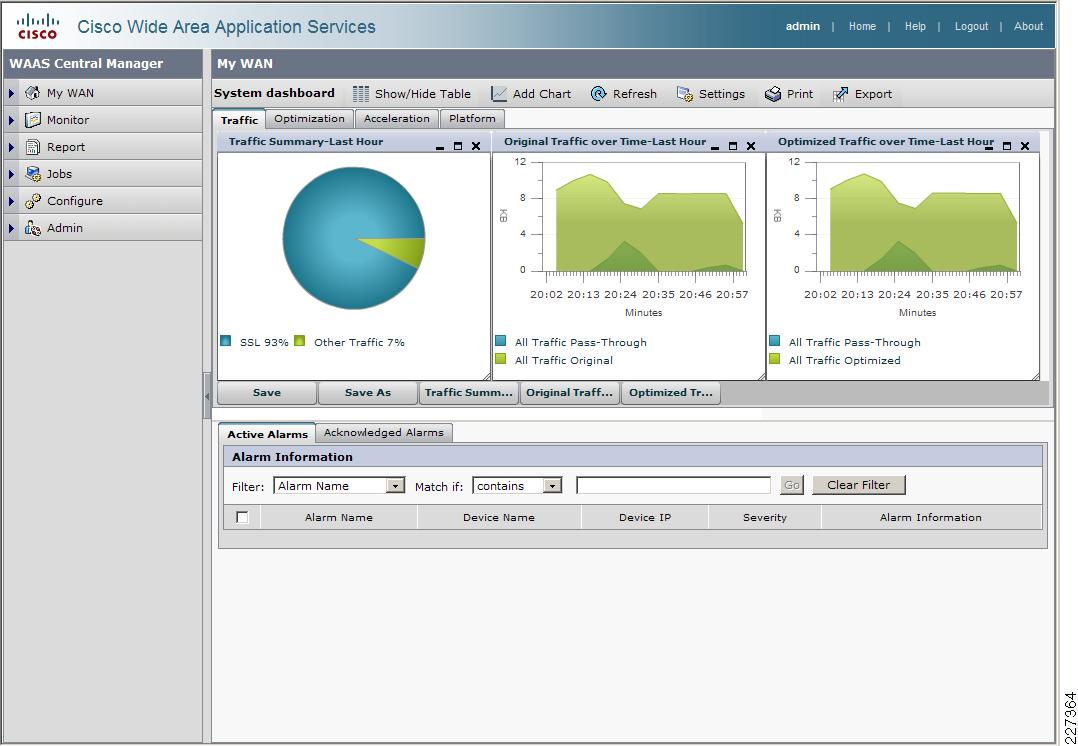This screenshot has width=1078, height=746.
Task: Open the Match if contains dropdown
Action: pyautogui.click(x=552, y=486)
